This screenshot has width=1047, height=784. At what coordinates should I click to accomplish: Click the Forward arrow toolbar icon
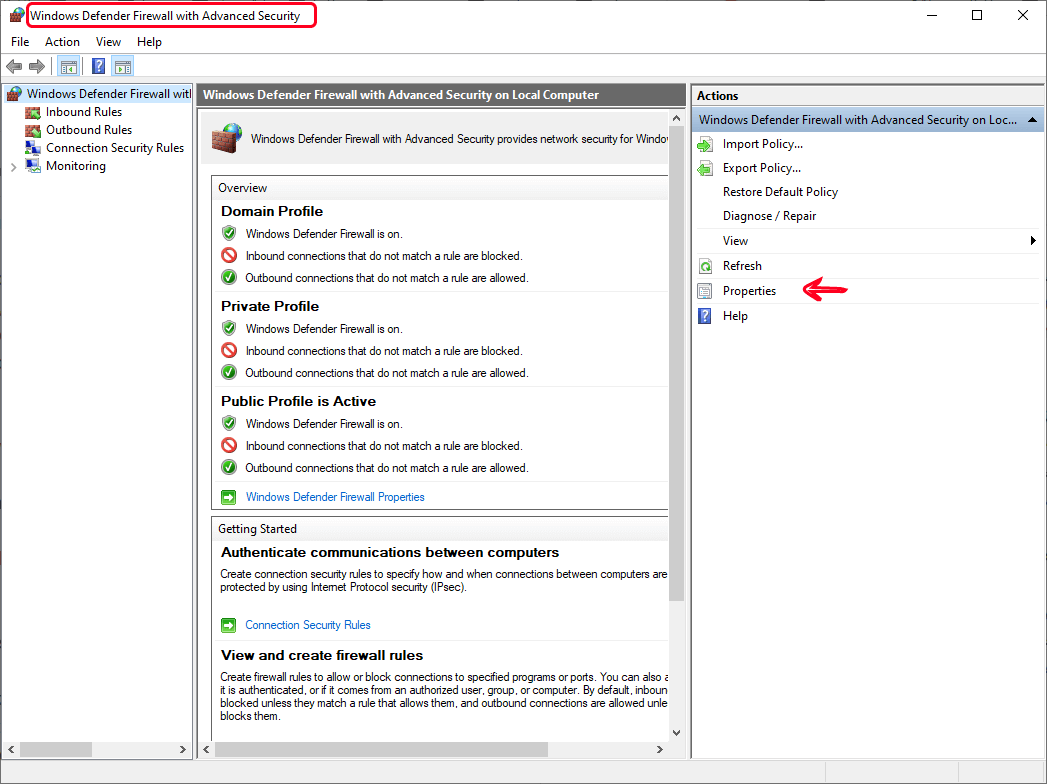[37, 67]
